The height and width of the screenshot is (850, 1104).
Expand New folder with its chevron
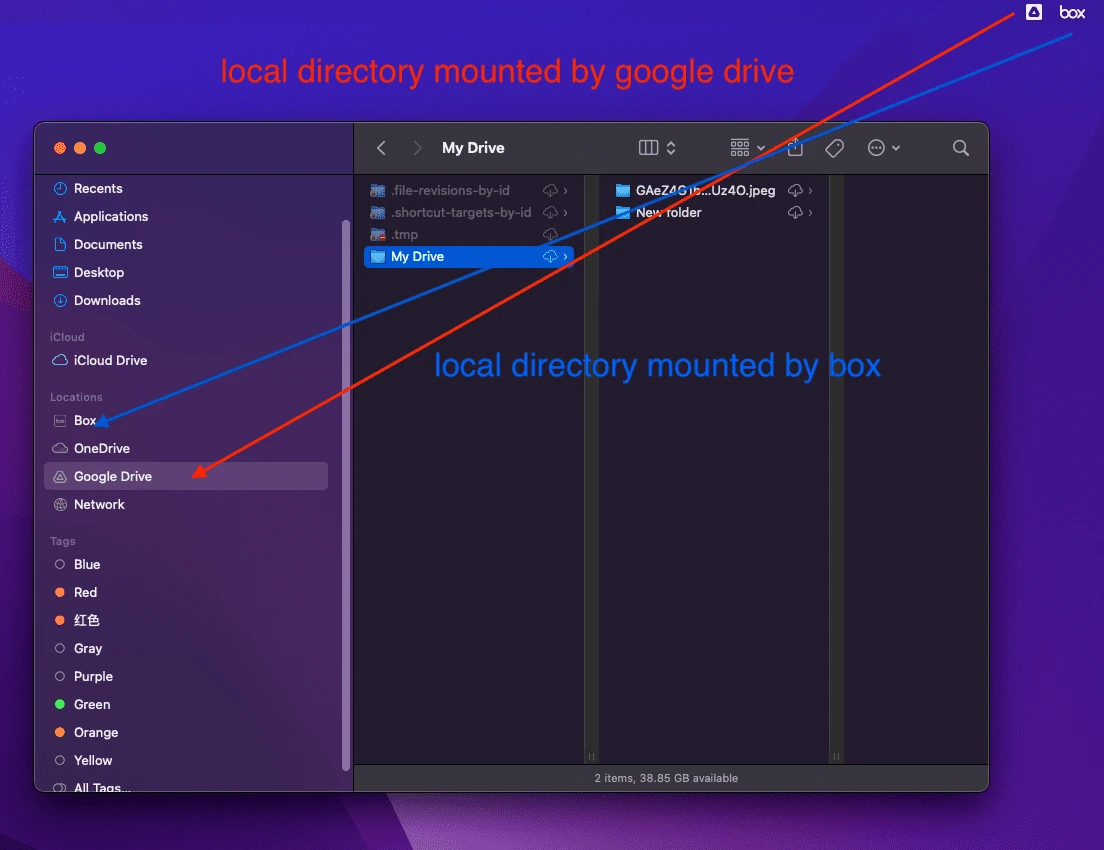(810, 213)
